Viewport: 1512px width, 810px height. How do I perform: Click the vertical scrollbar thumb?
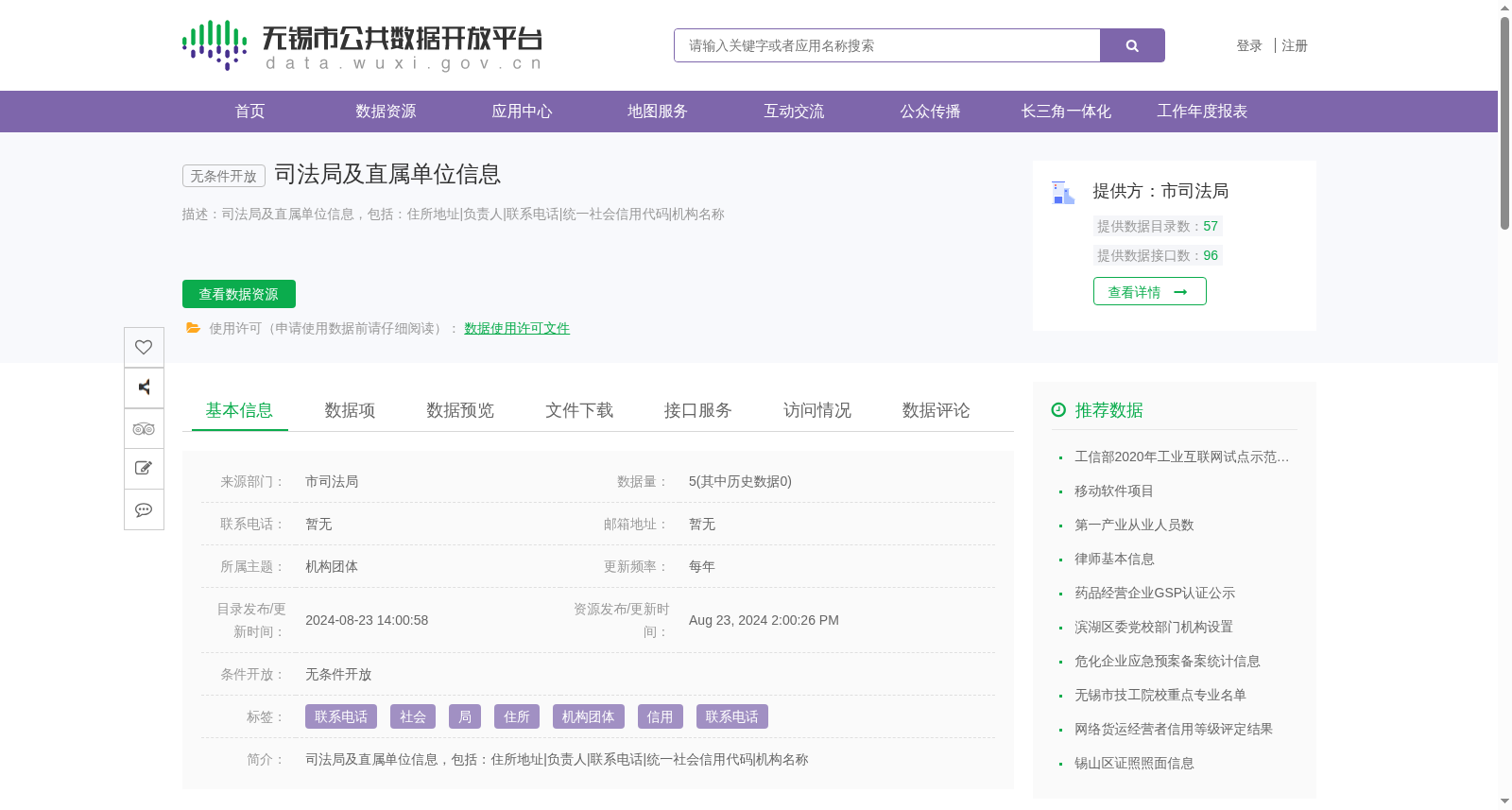click(x=1504, y=123)
